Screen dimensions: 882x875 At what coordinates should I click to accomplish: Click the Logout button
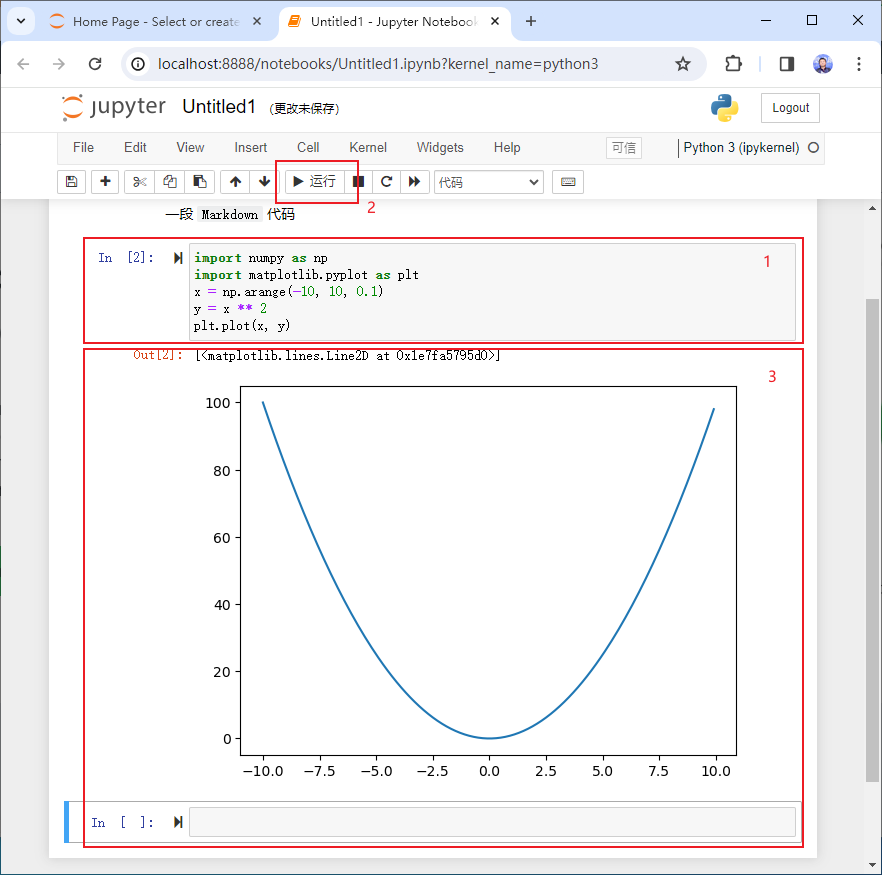(x=790, y=108)
